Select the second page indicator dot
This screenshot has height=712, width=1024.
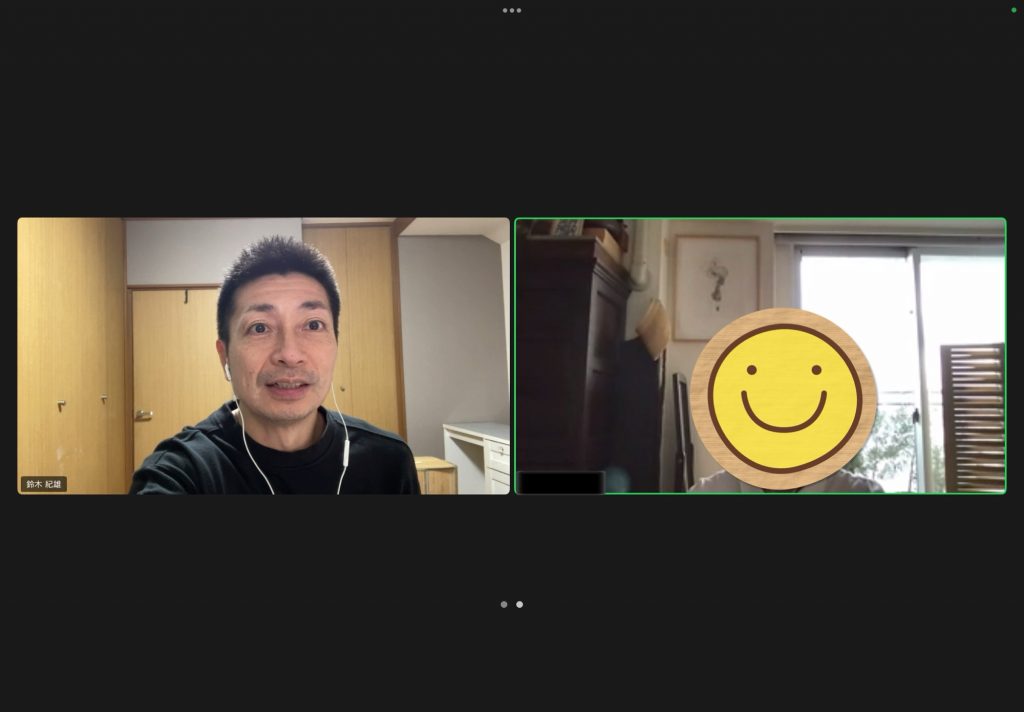point(519,604)
